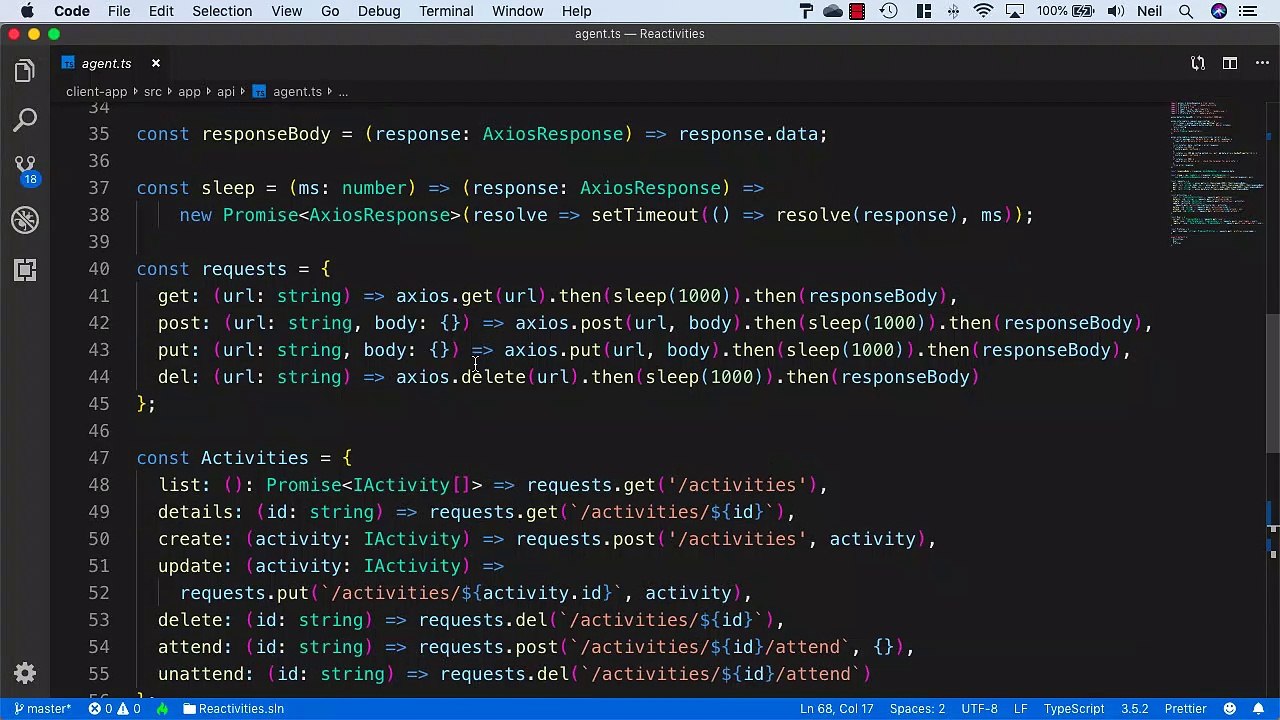Image resolution: width=1280 pixels, height=720 pixels.
Task: Split the editor to the right
Action: tap(1229, 63)
